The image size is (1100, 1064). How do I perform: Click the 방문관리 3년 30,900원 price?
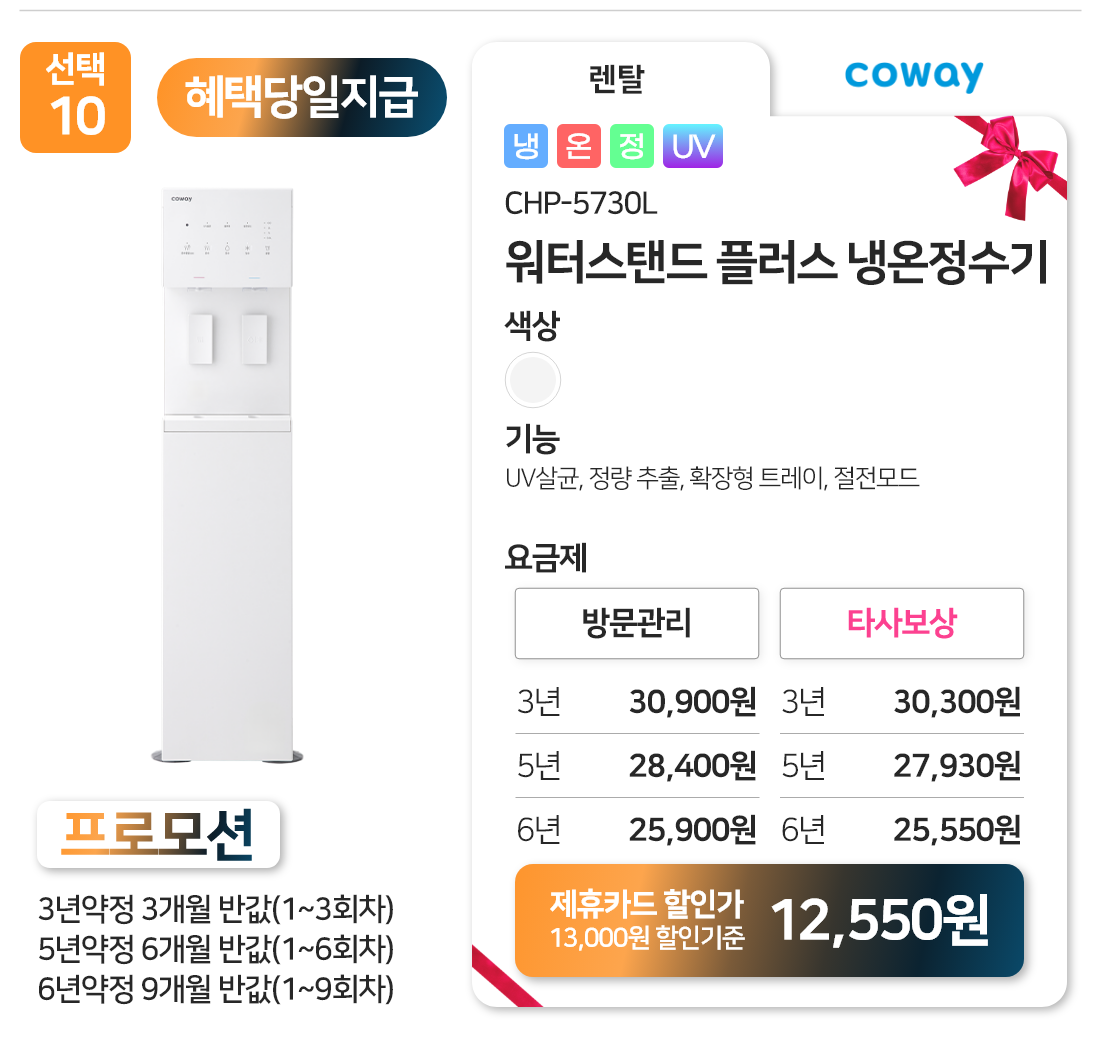[x=692, y=702]
